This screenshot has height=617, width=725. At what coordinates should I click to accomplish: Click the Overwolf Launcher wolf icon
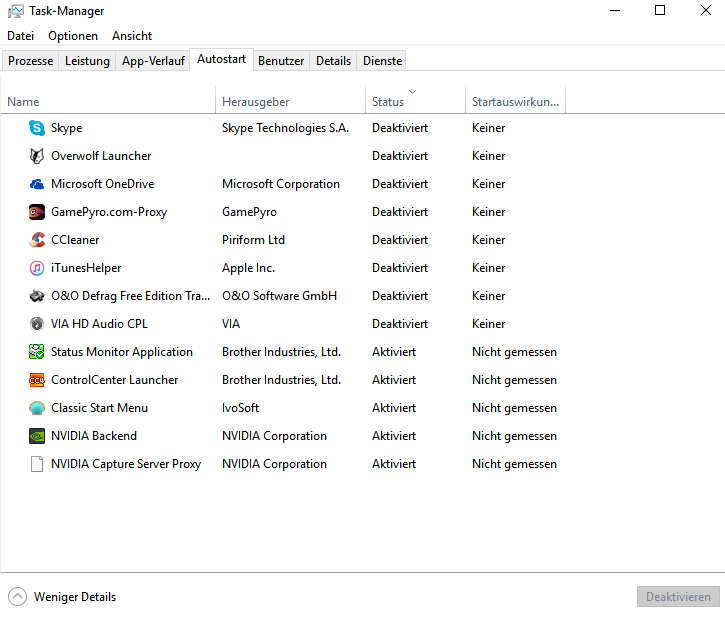(37, 156)
